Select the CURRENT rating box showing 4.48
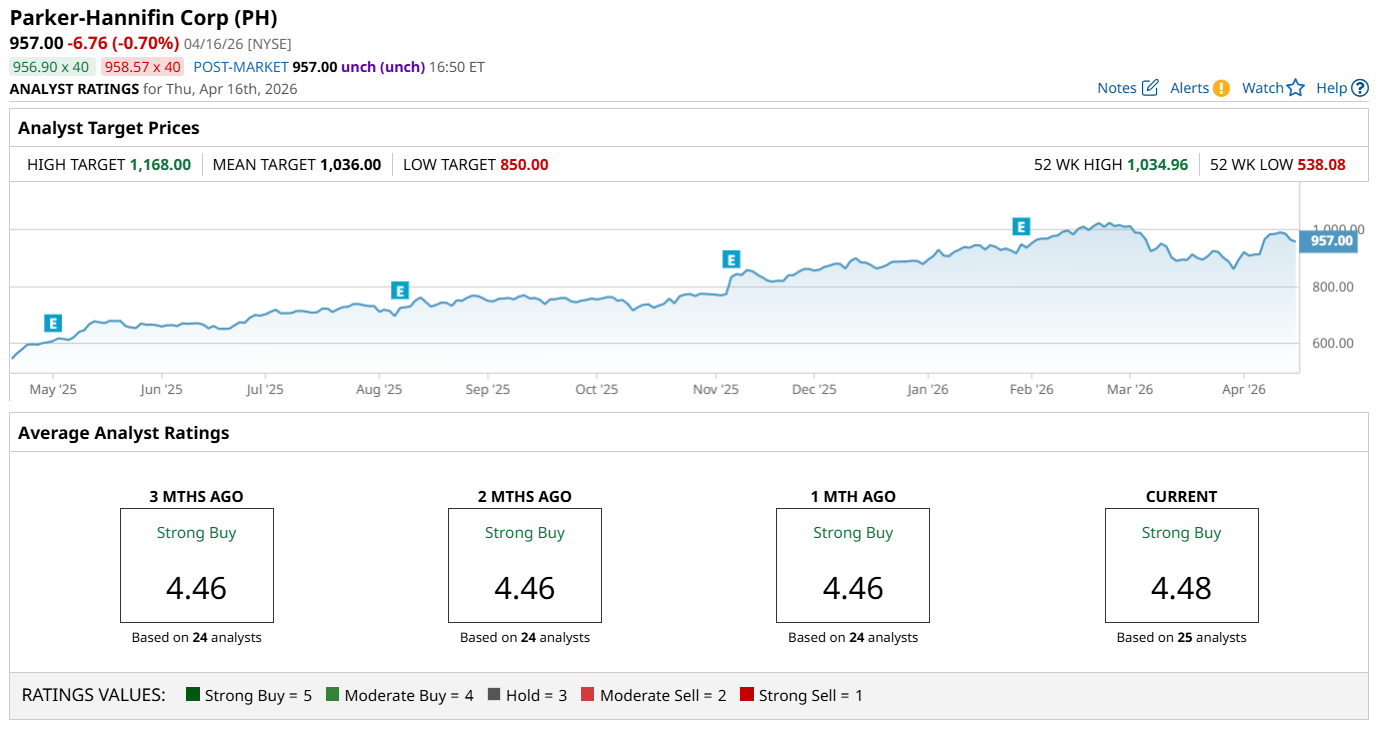Viewport: 1378px width, 731px height. pos(1181,565)
